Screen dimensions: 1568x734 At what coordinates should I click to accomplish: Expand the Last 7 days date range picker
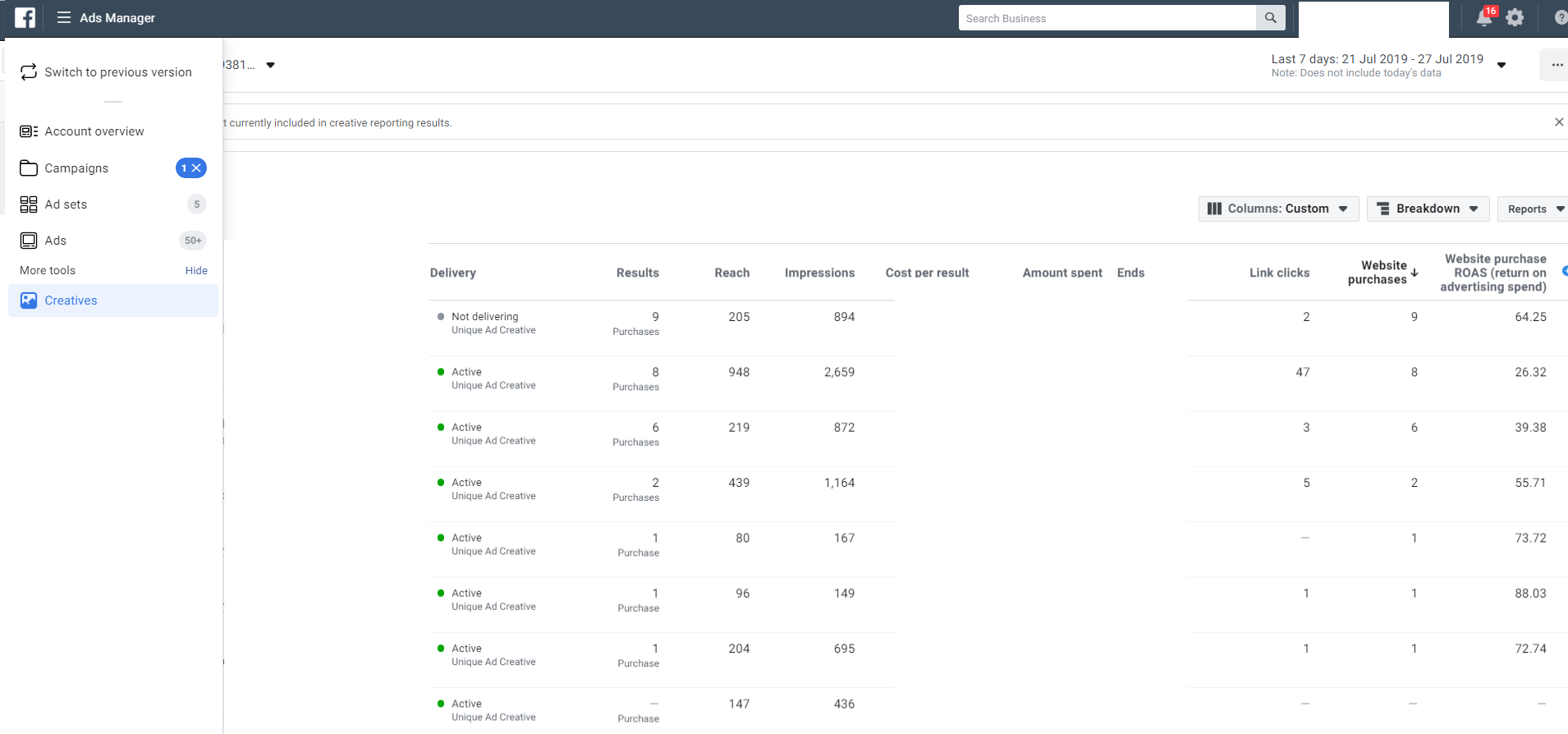(1387, 65)
